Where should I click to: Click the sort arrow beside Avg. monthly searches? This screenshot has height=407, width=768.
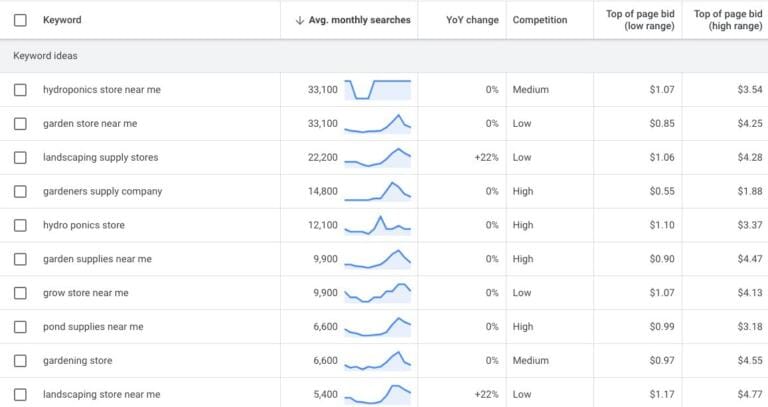click(x=300, y=20)
